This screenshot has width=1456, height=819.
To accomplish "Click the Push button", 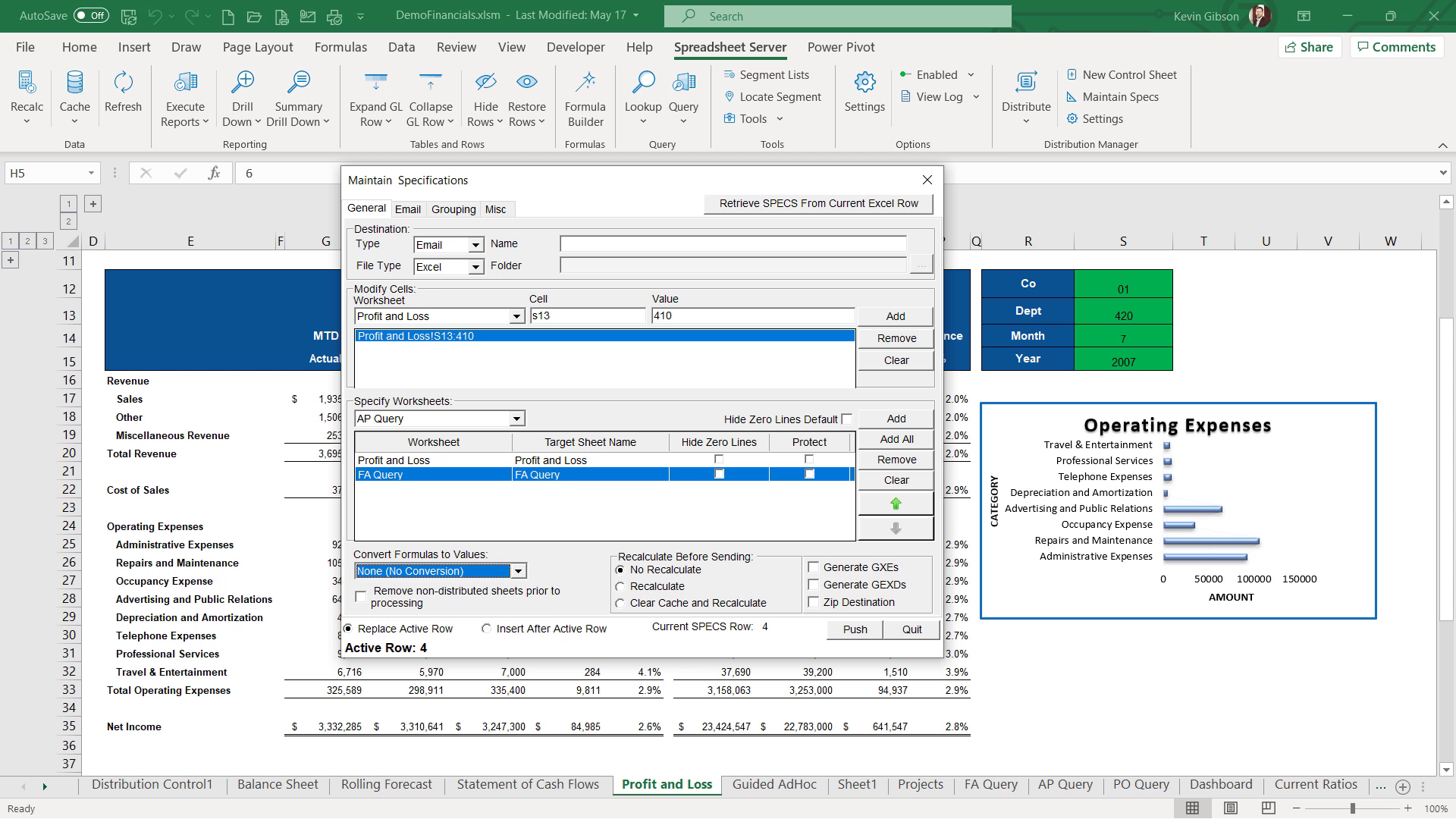I will (855, 629).
